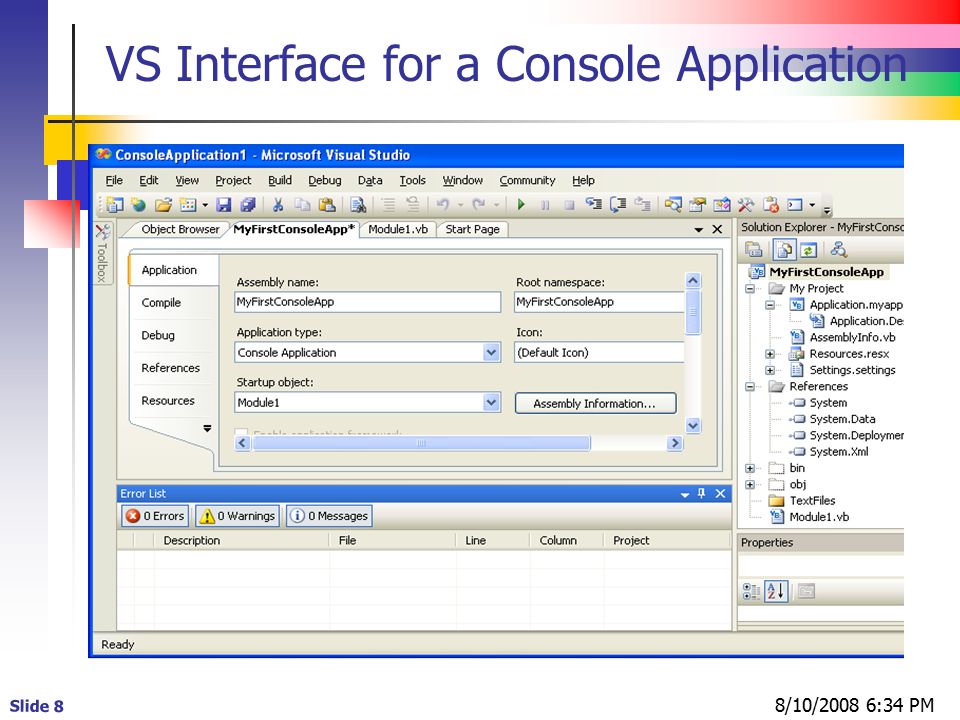
Task: Start debugging with the green play icon
Action: (521, 204)
